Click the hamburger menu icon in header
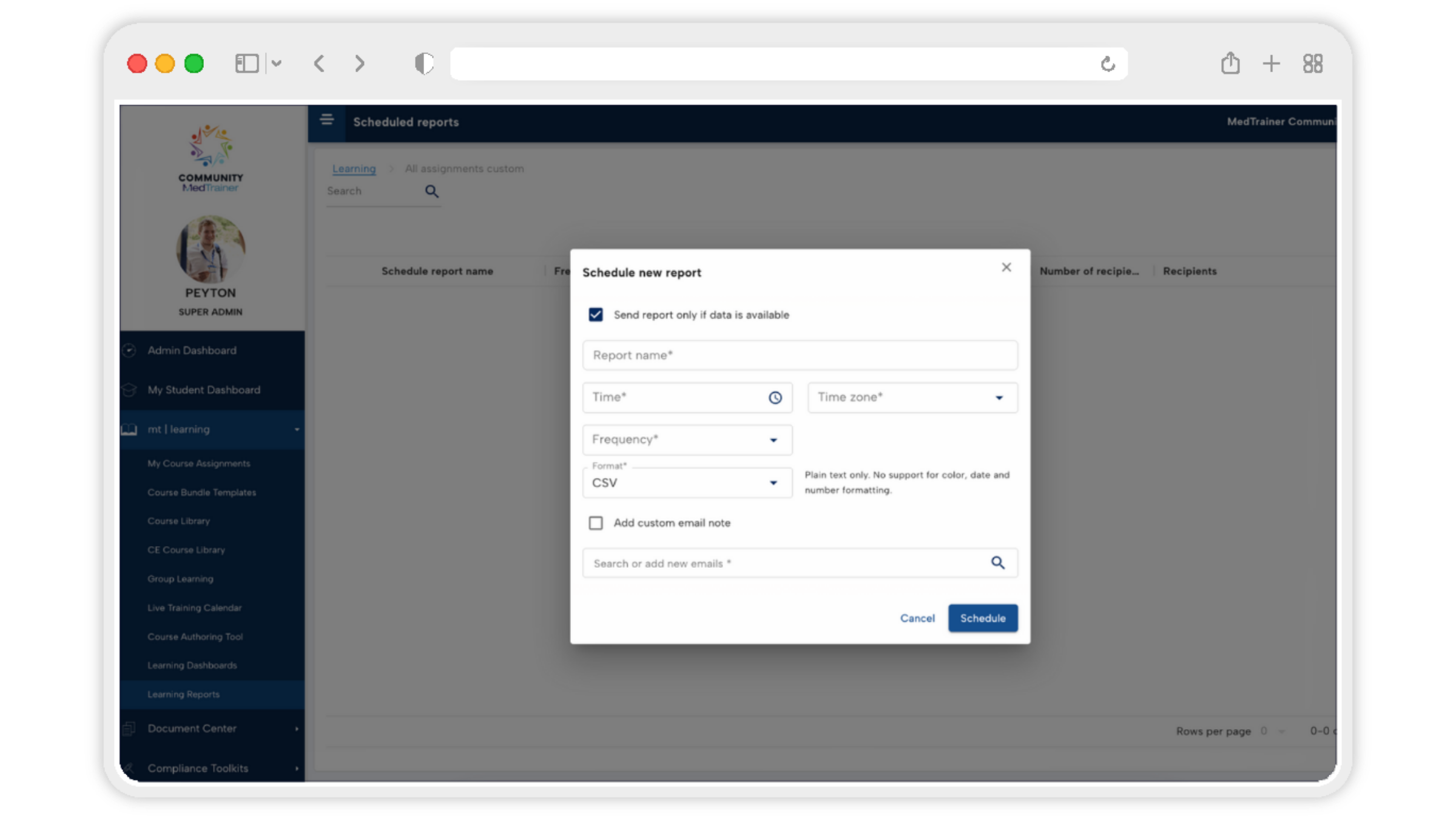 point(326,120)
